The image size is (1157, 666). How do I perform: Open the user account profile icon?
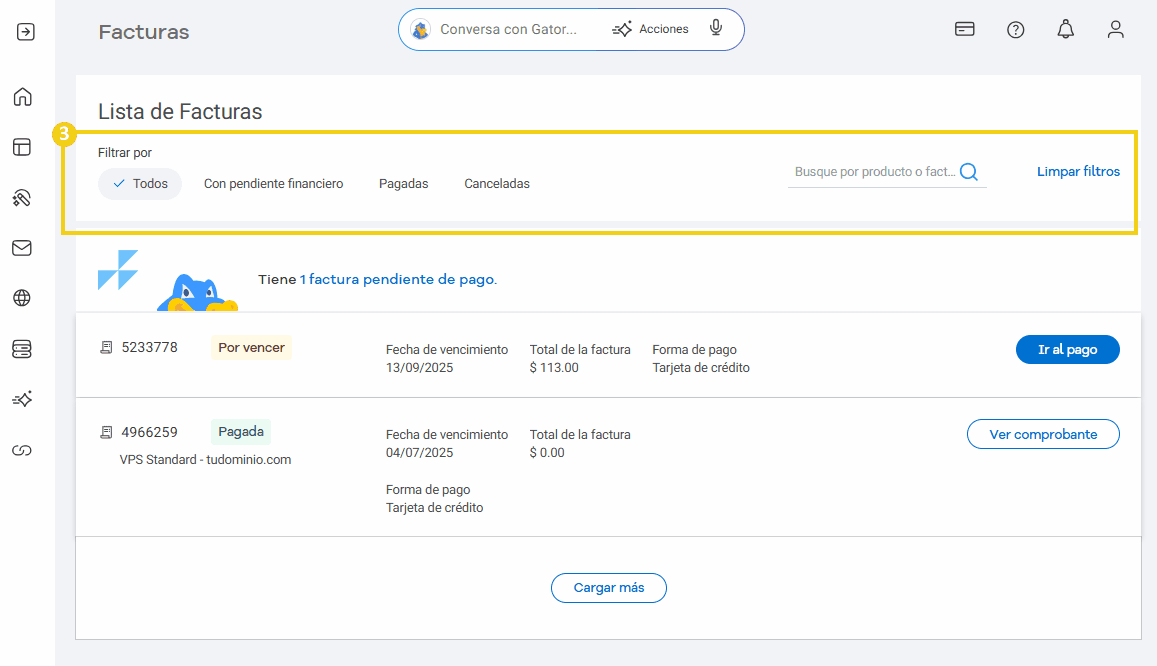click(x=1116, y=30)
